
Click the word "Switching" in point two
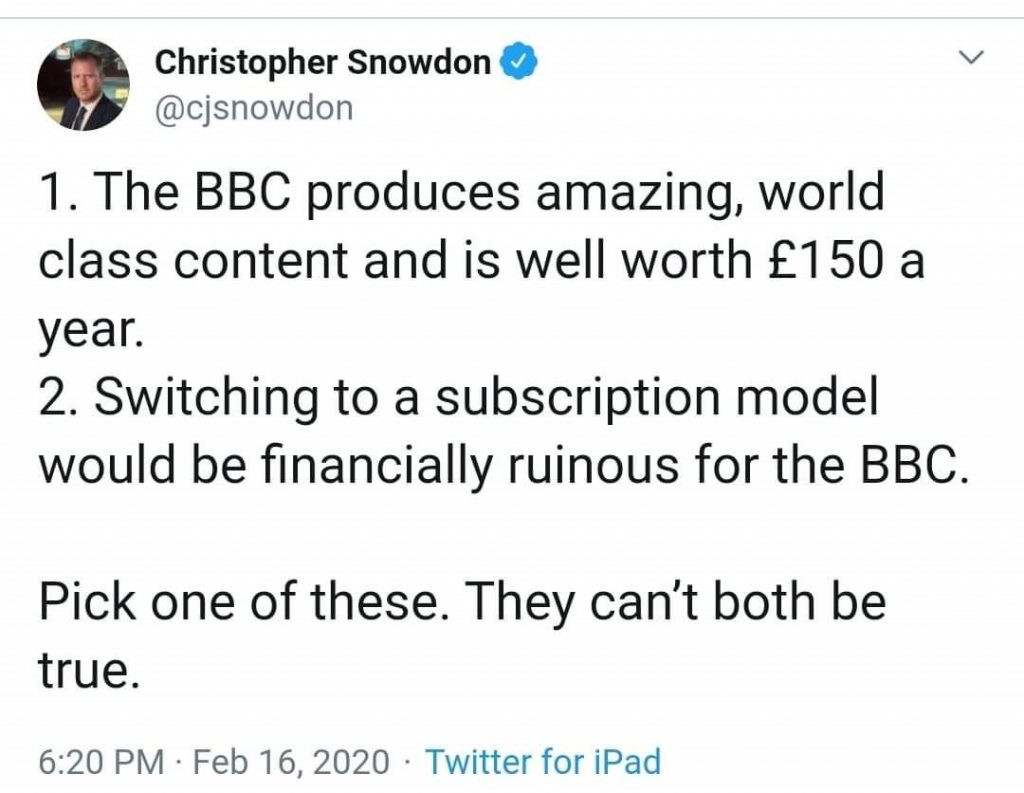click(206, 398)
